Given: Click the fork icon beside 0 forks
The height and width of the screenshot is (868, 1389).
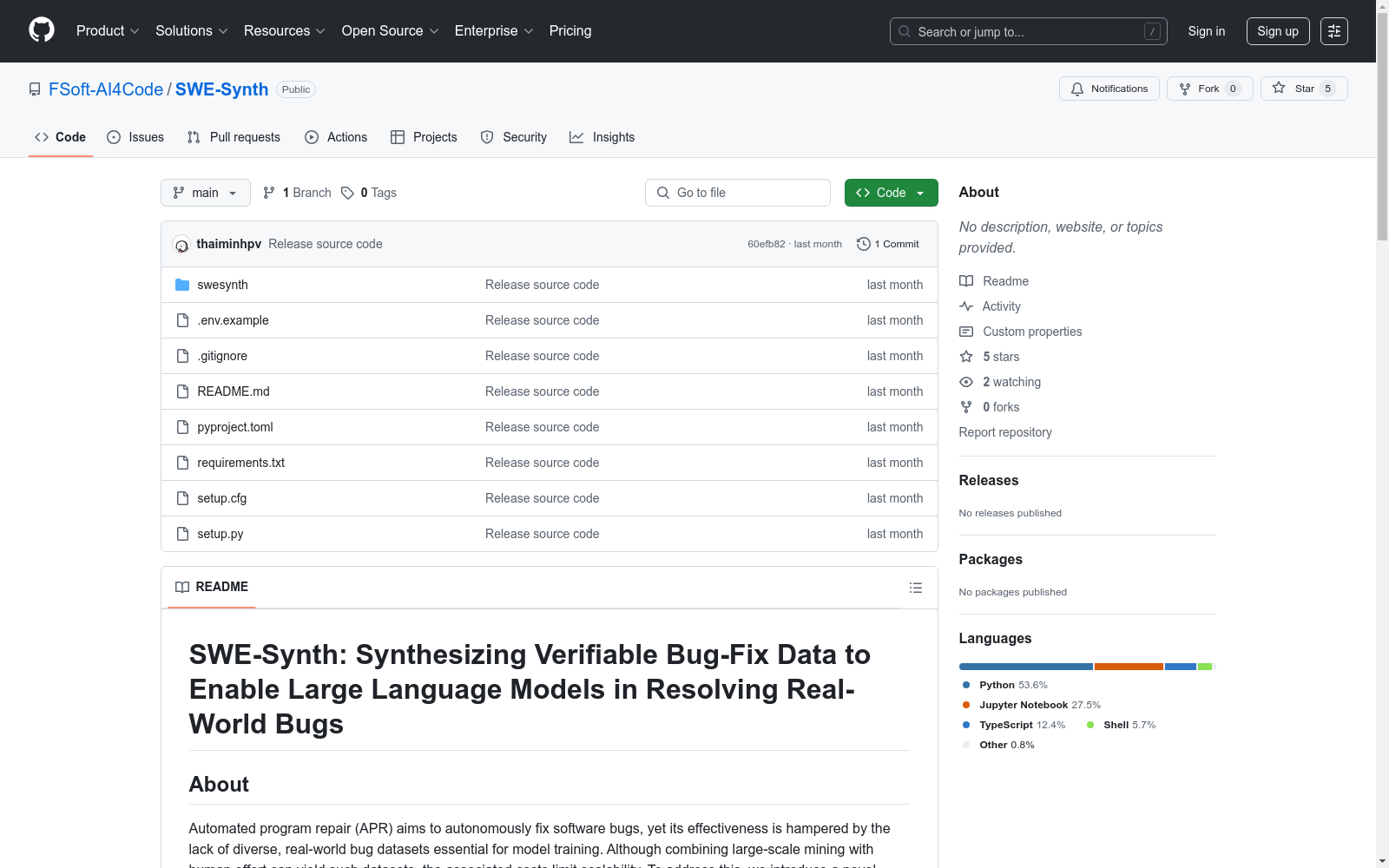Looking at the screenshot, I should [966, 407].
